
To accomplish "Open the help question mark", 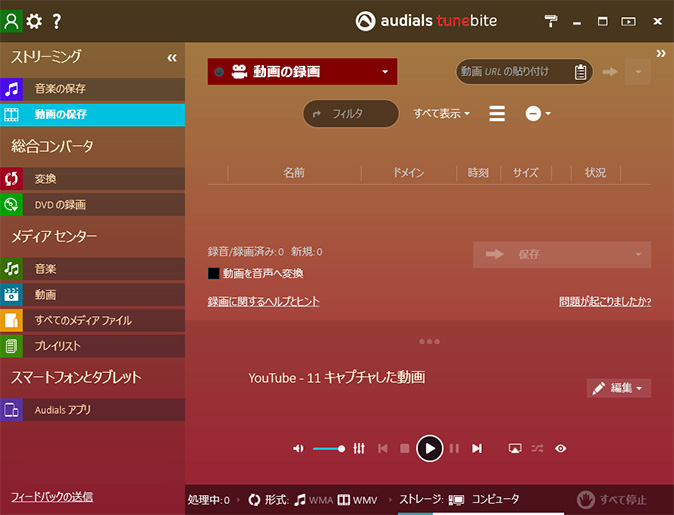I will coord(56,21).
